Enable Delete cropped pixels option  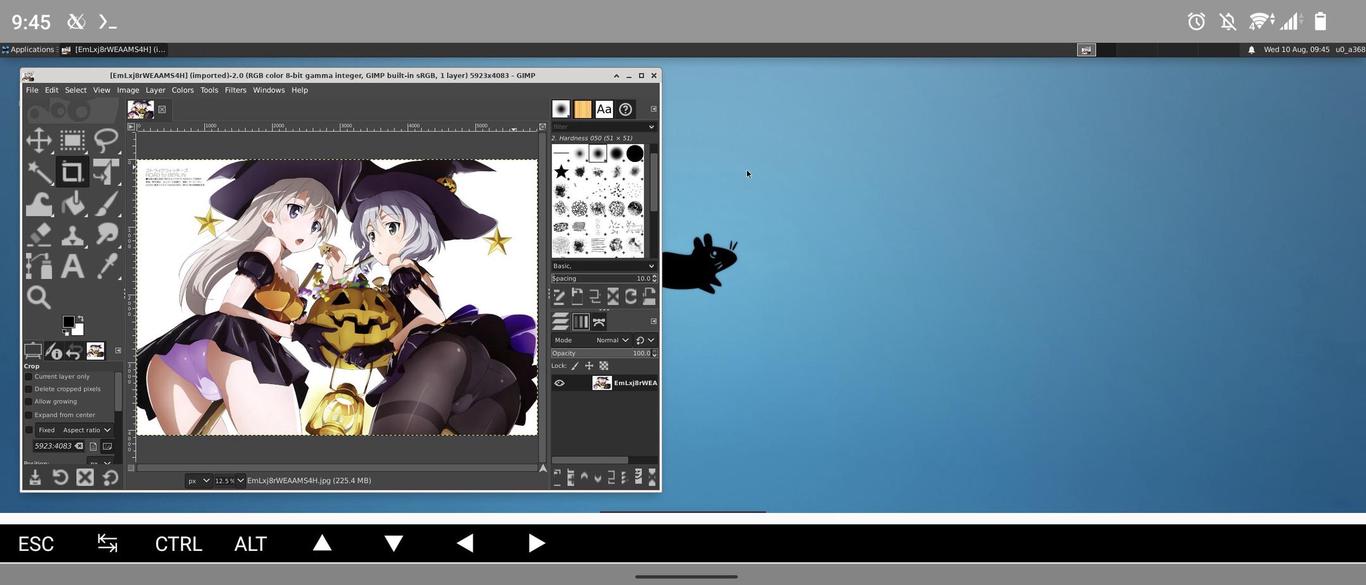point(29,388)
